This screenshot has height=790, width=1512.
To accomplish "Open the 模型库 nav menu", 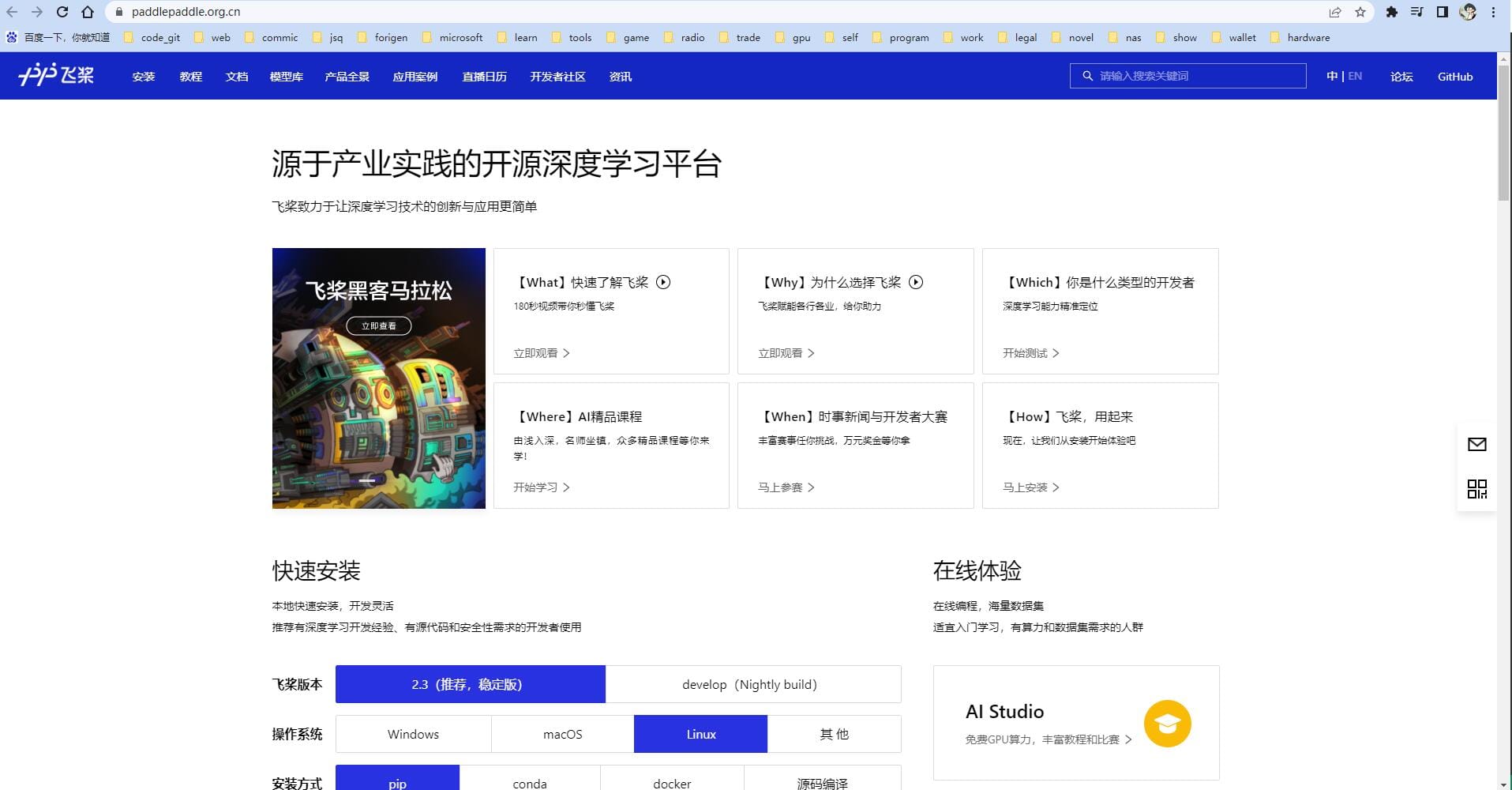I will pyautogui.click(x=287, y=77).
